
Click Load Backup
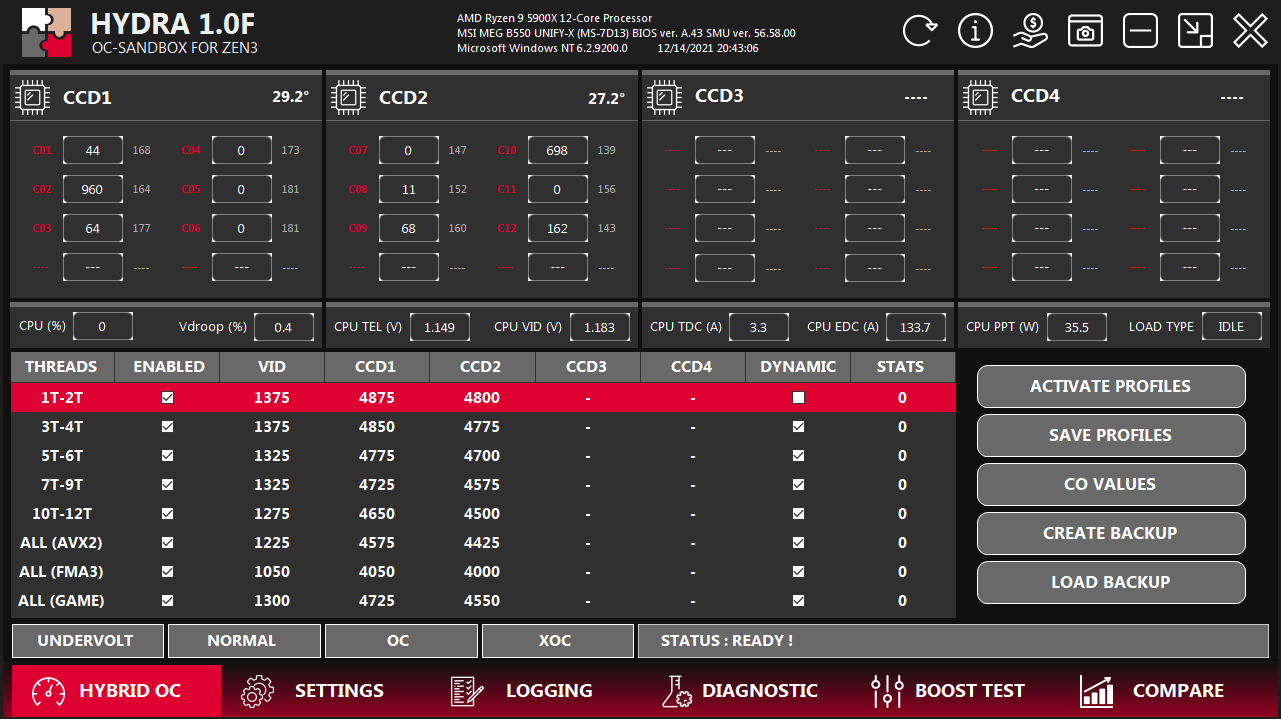coord(1111,582)
